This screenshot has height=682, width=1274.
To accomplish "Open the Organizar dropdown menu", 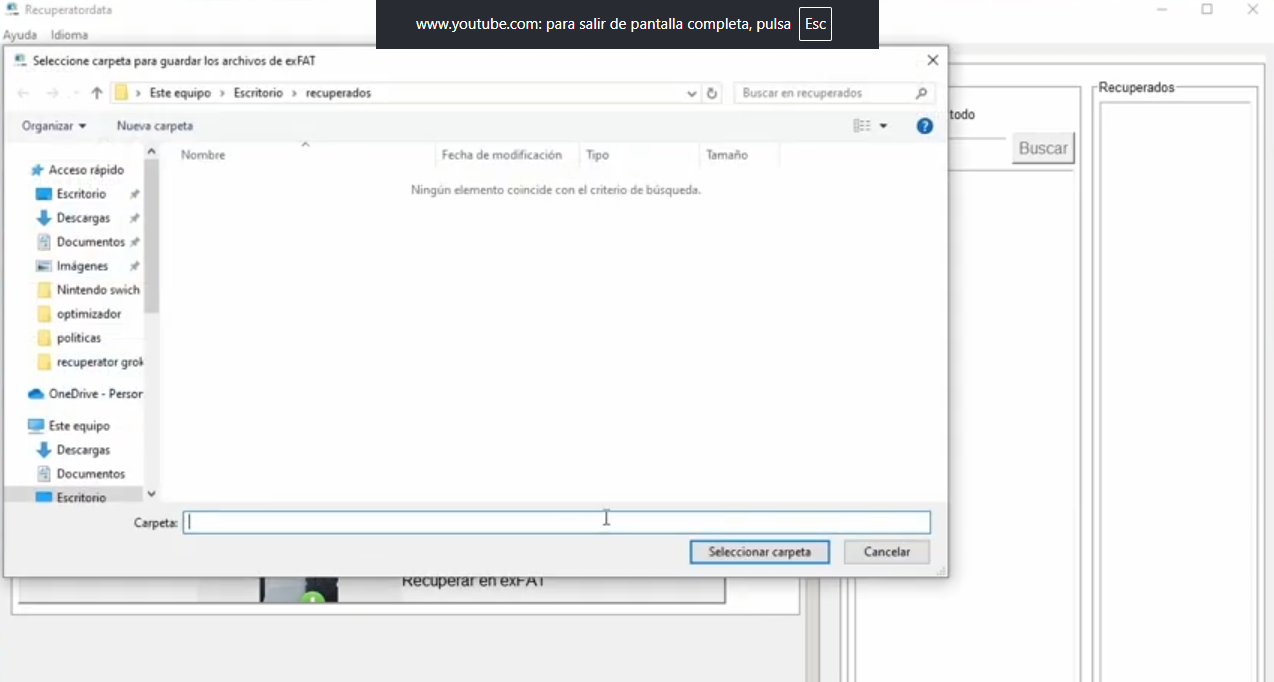I will click(x=54, y=126).
